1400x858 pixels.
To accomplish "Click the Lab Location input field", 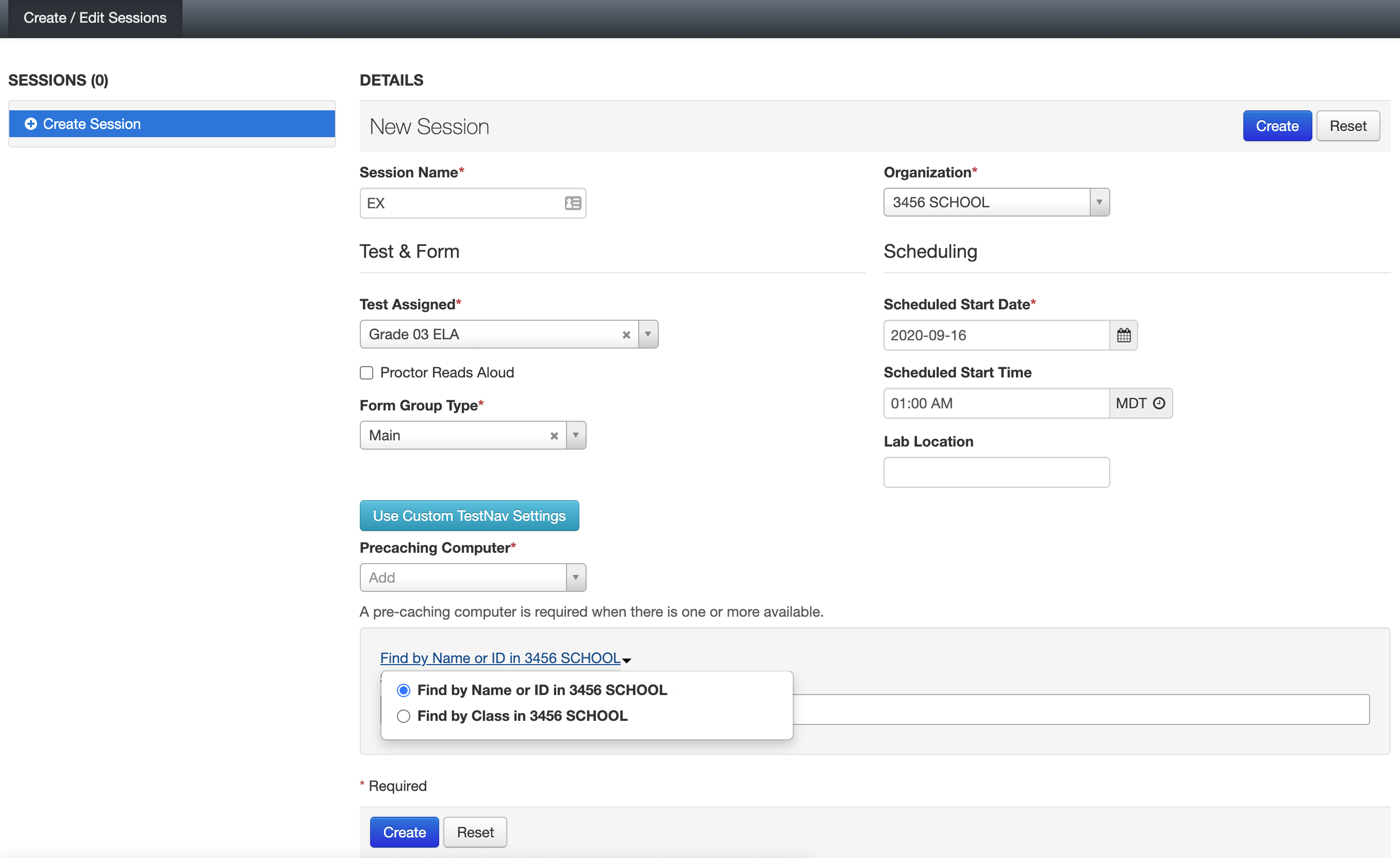I will click(996, 472).
